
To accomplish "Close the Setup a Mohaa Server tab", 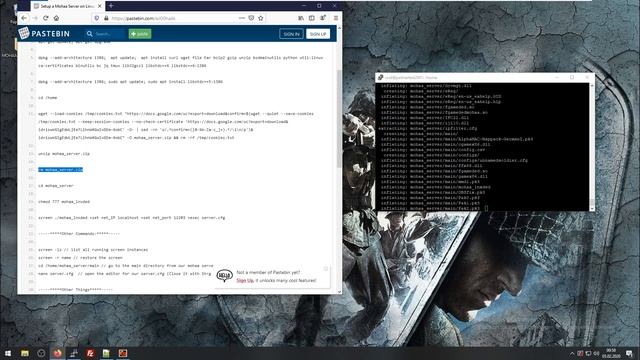I will pos(100,6).
